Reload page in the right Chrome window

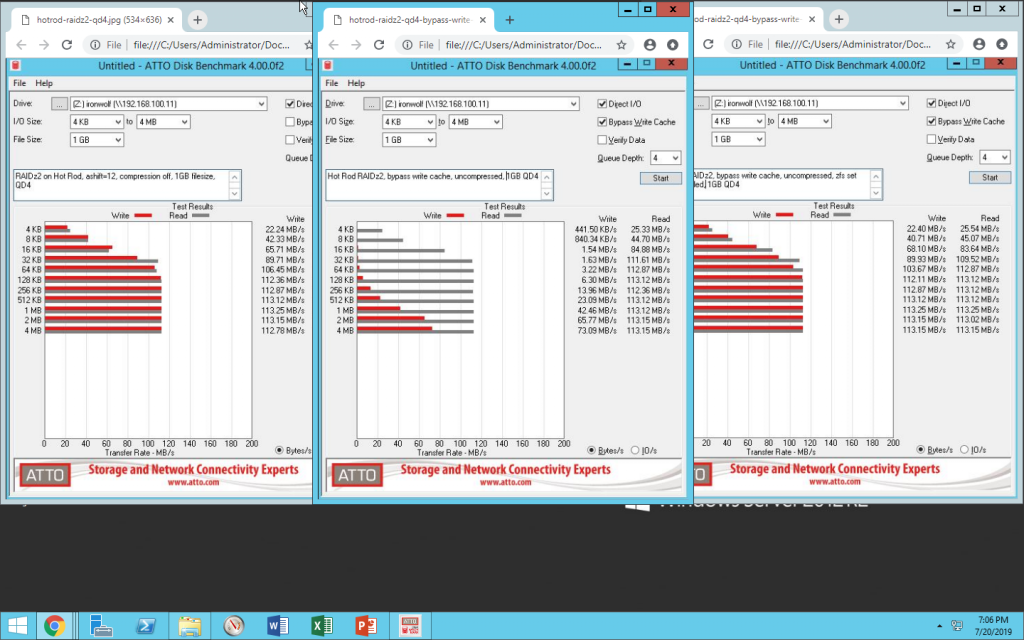pyautogui.click(x=708, y=44)
